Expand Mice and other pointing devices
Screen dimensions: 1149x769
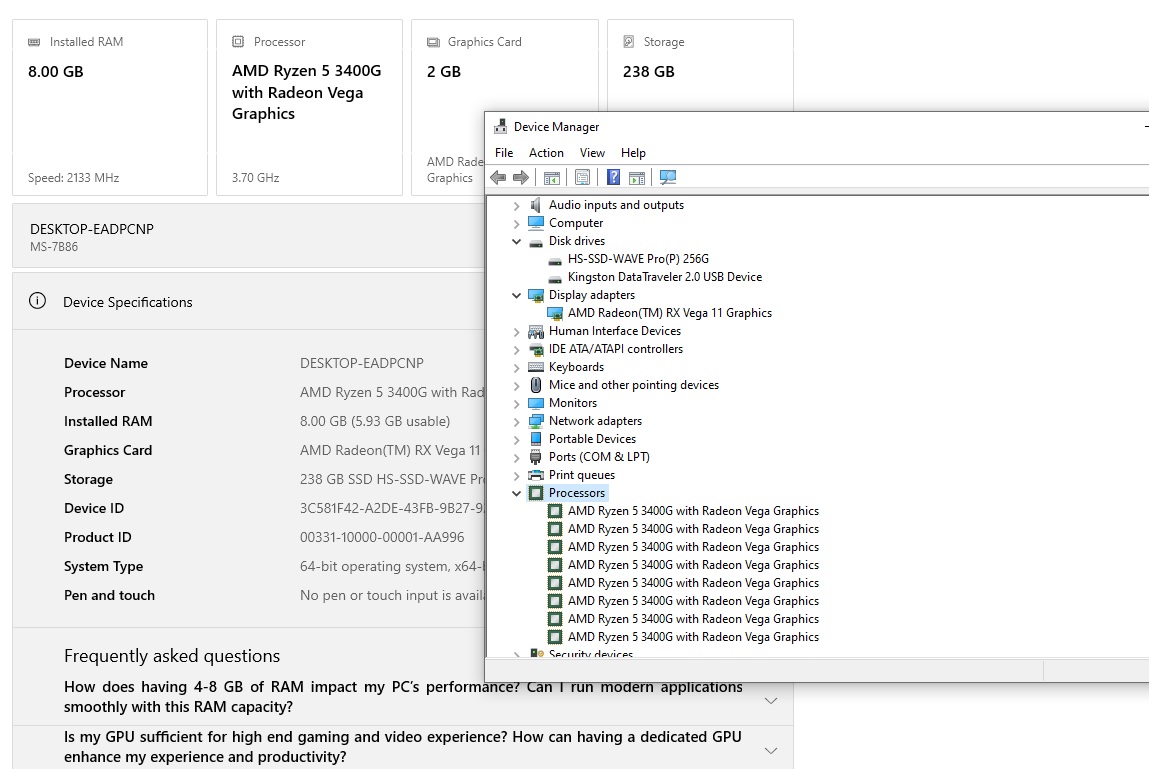click(x=517, y=386)
